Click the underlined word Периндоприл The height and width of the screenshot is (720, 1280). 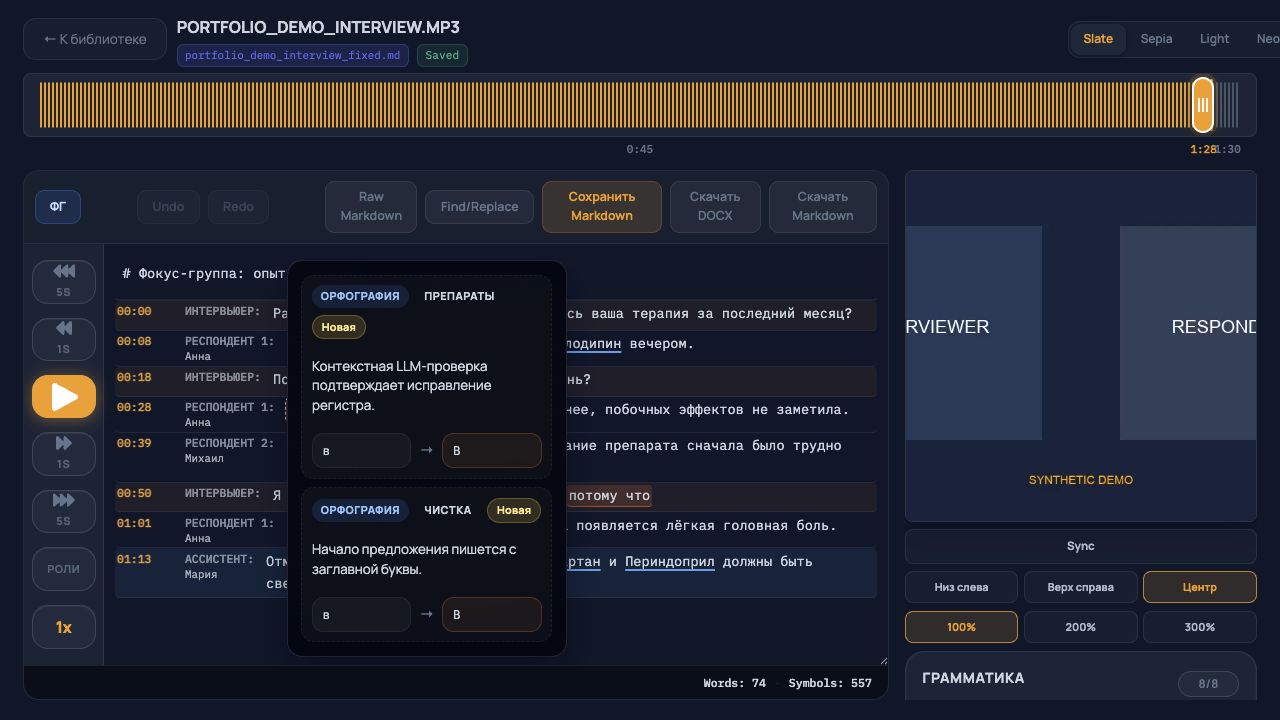tap(670, 562)
